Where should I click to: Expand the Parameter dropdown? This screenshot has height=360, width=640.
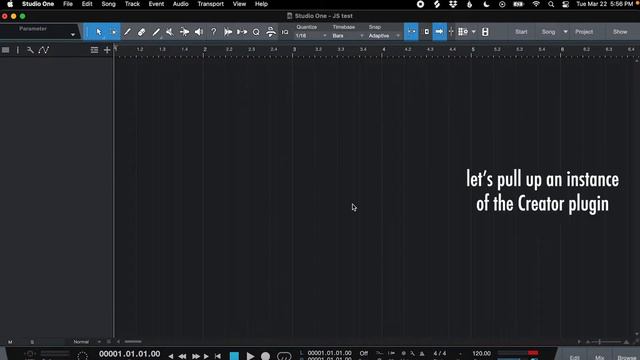73,35
